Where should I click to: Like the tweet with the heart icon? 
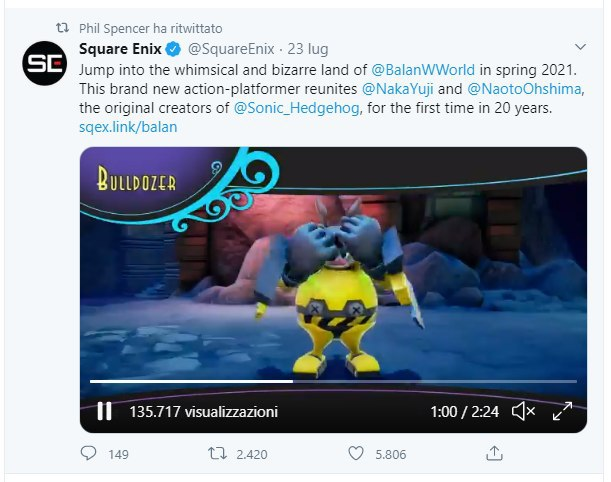click(x=356, y=454)
